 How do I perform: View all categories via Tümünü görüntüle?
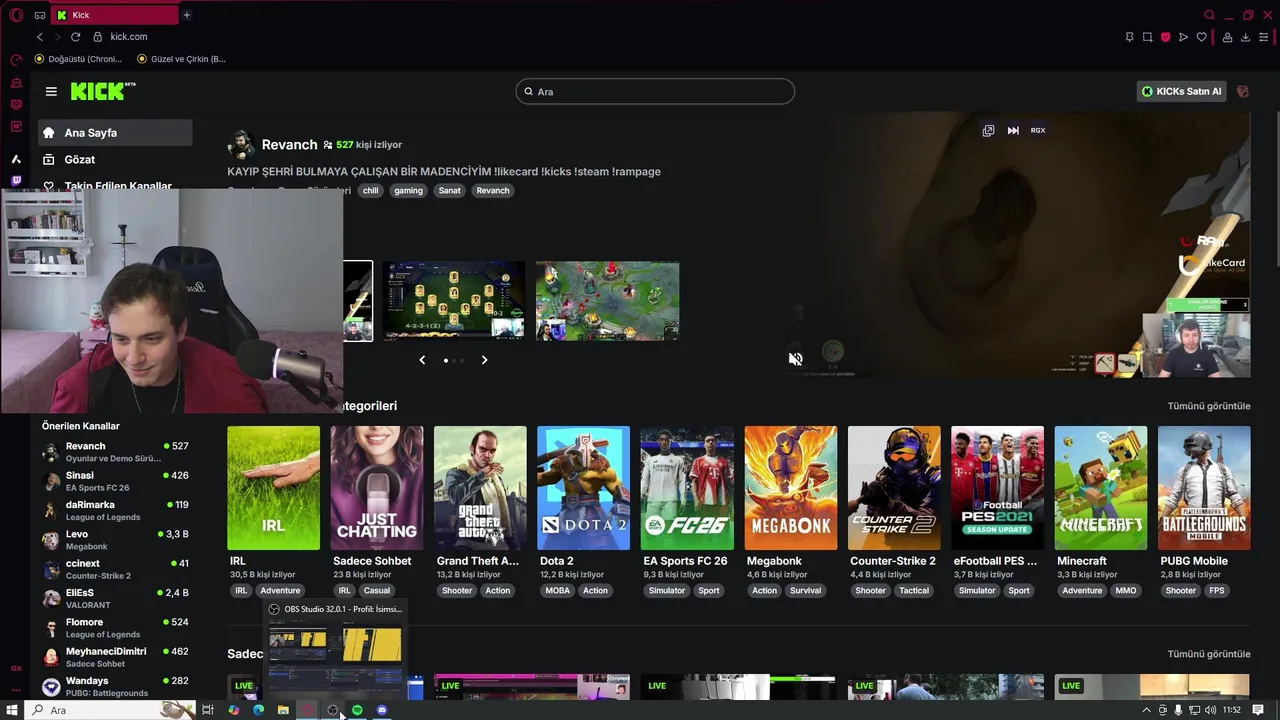pos(1209,406)
